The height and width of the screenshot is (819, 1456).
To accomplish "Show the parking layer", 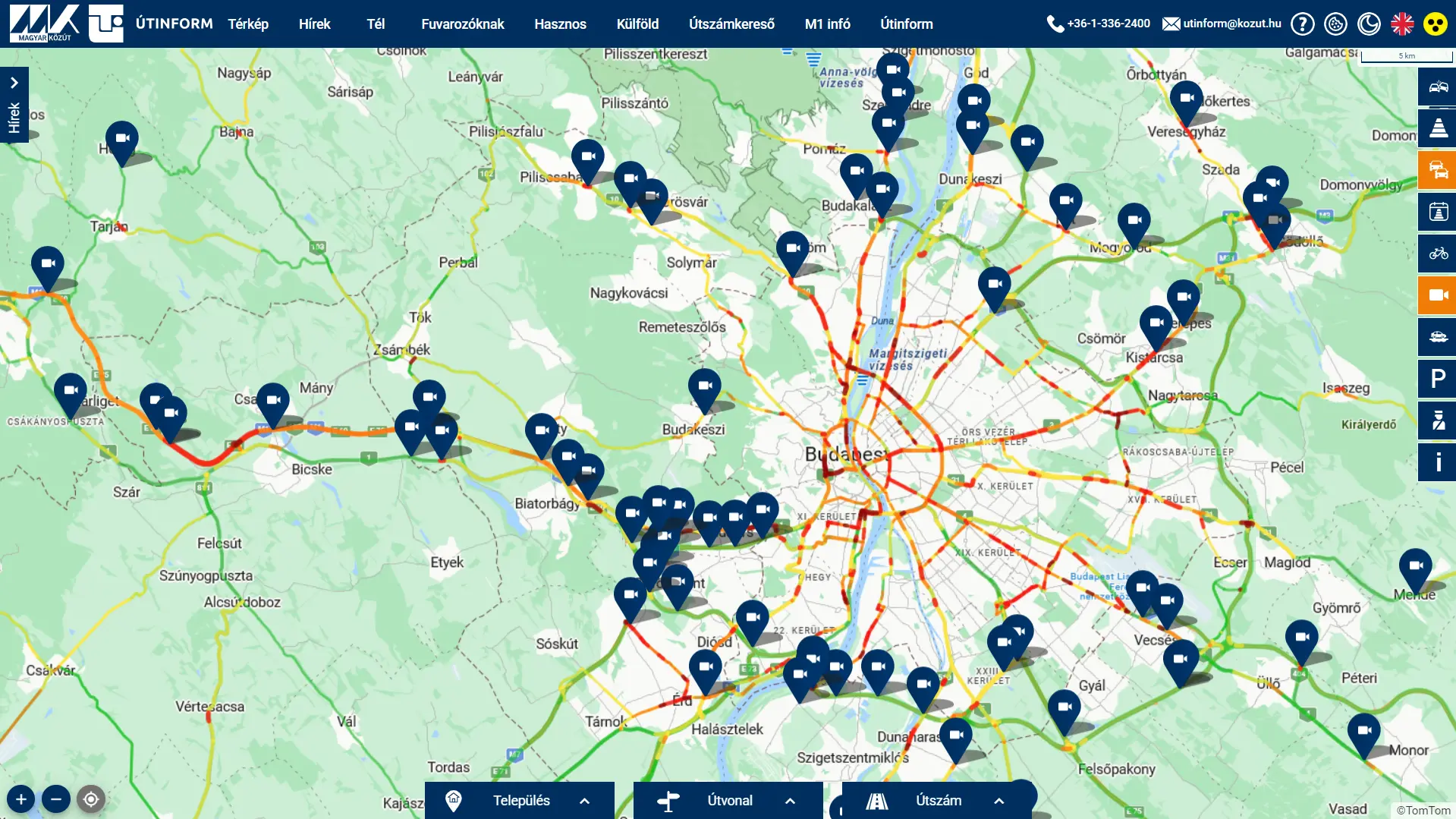I will pos(1437,379).
